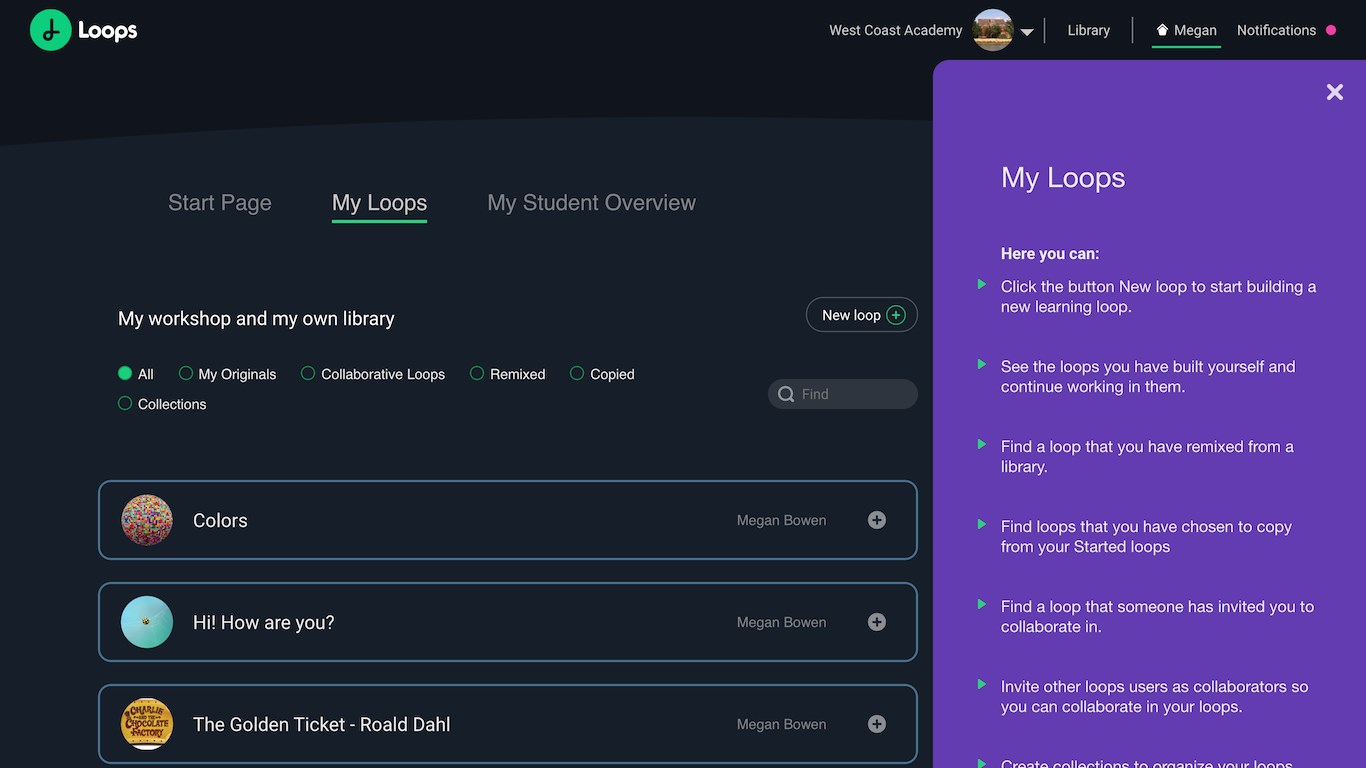
Task: Click the Hi! How are you? title
Action: (264, 622)
